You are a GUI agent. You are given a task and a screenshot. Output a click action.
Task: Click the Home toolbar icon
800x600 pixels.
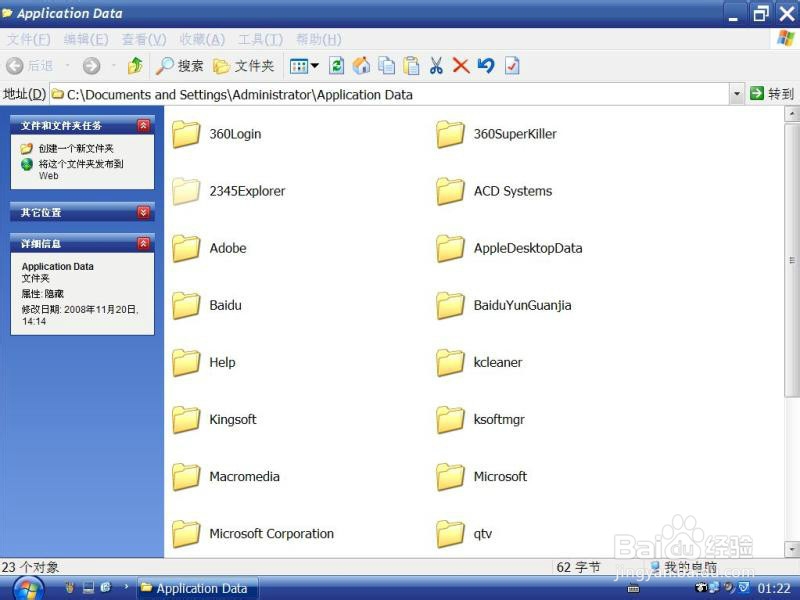(361, 66)
